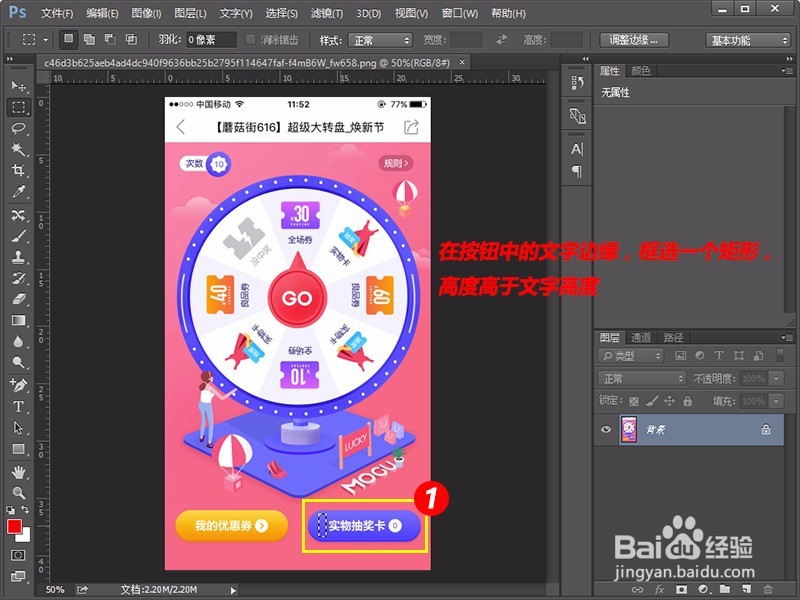The width and height of the screenshot is (800, 600).
Task: Select the Eyedropper tool
Action: (x=18, y=191)
